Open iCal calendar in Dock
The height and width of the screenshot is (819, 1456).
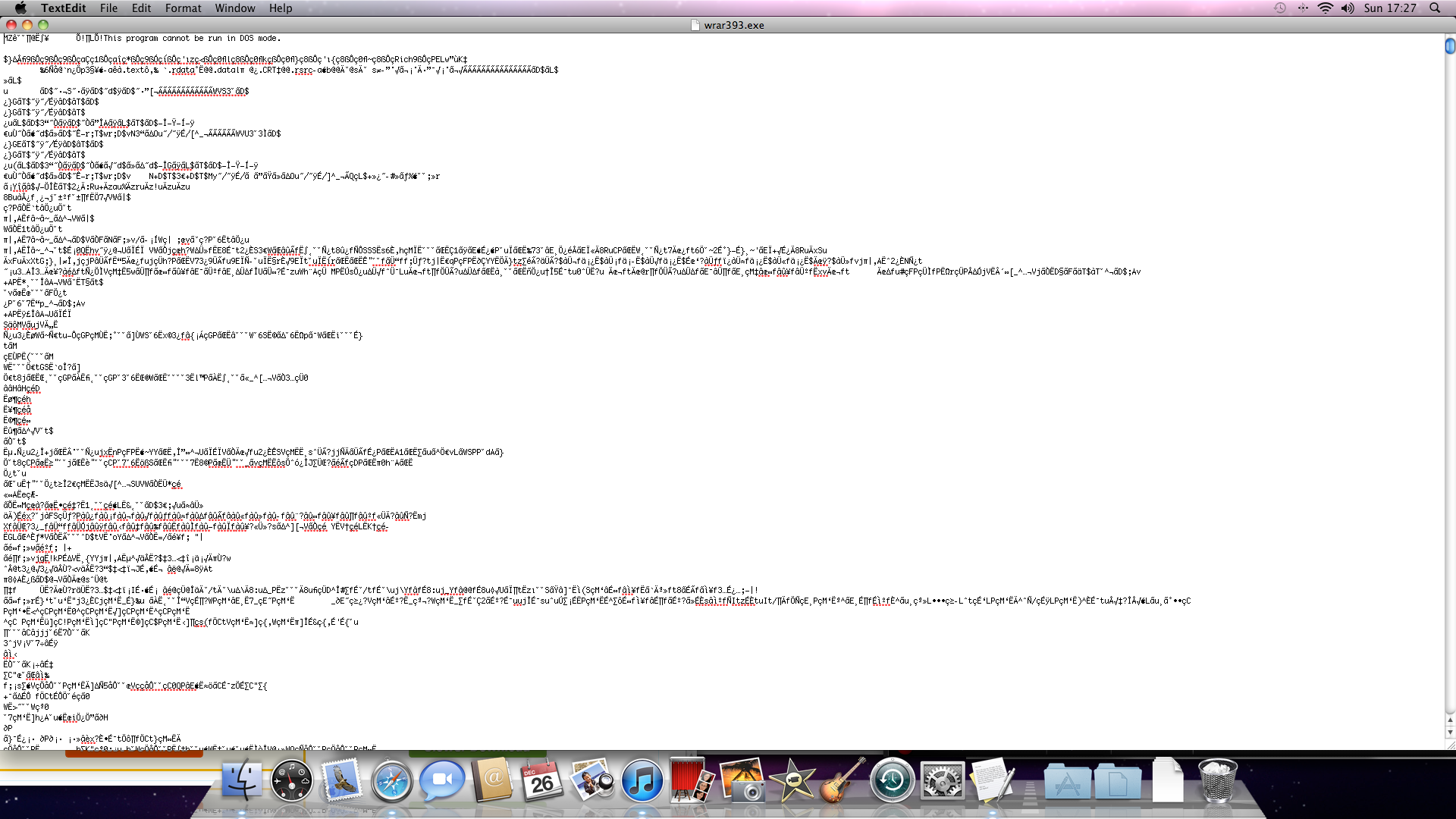pyautogui.click(x=541, y=782)
